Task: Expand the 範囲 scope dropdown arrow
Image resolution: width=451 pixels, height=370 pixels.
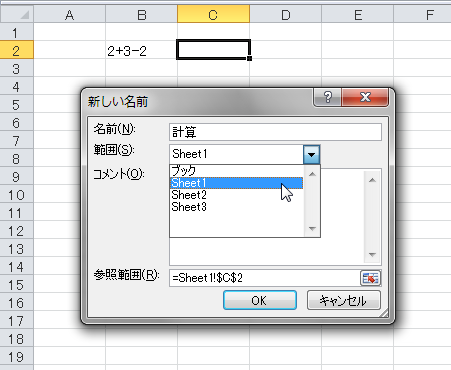Action: 312,154
